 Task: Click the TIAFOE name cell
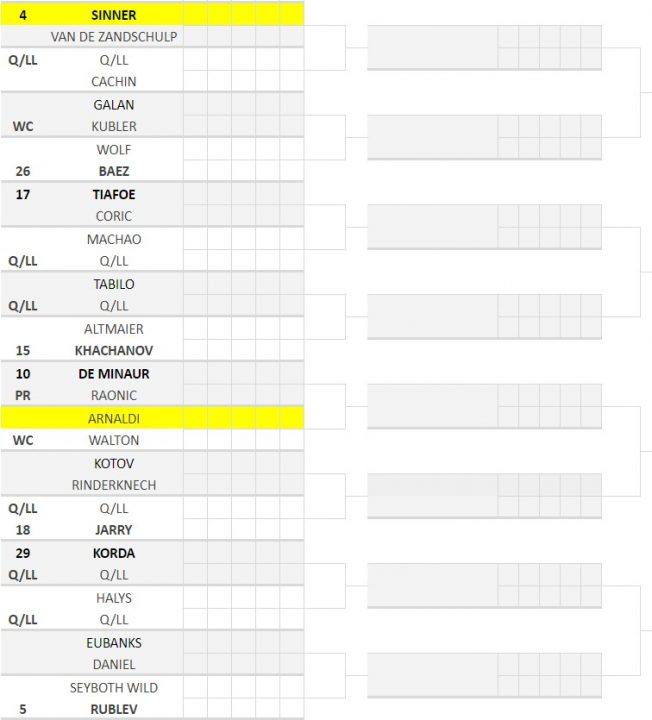pos(113,195)
